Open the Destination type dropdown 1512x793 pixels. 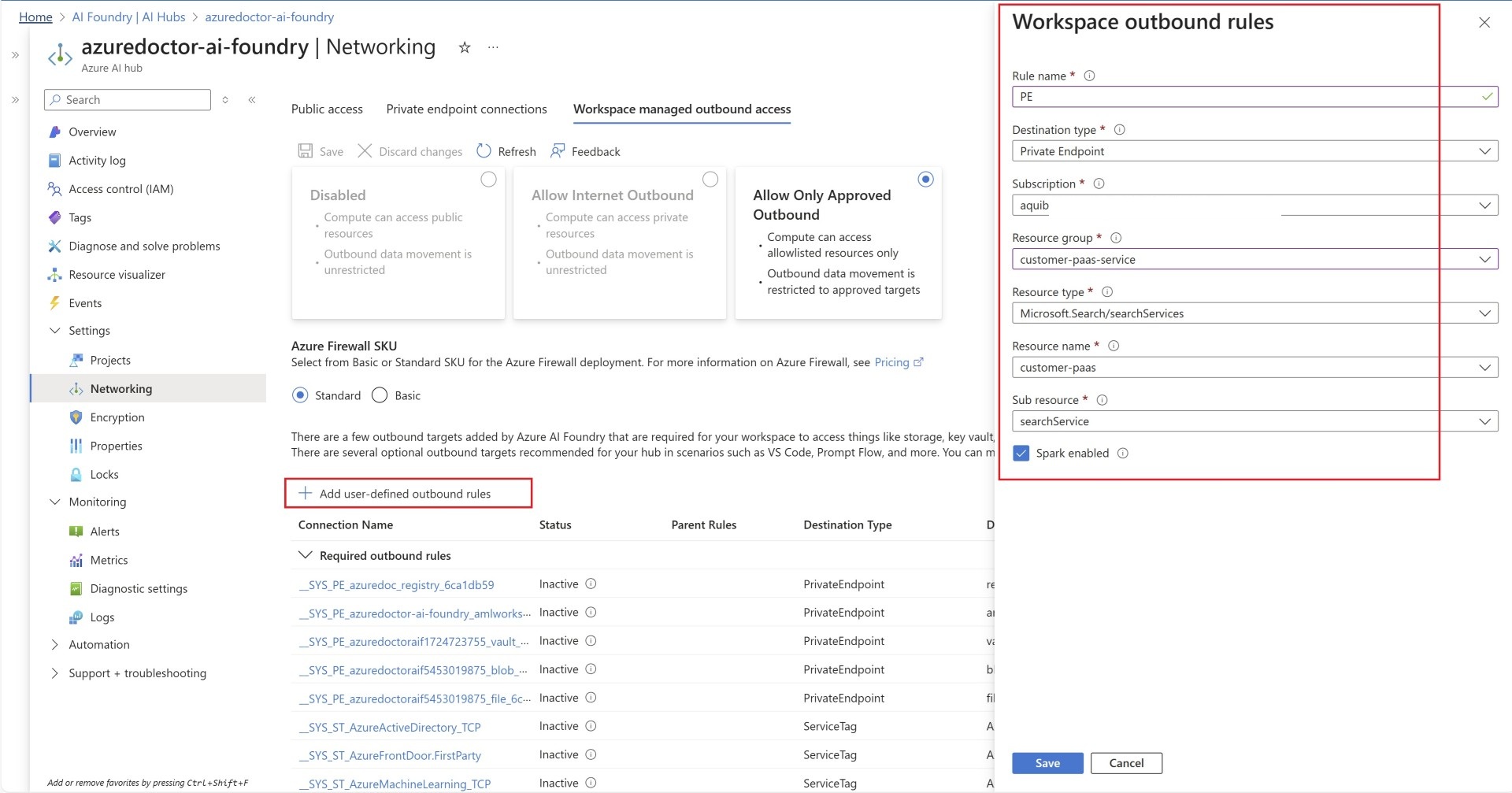pos(1254,151)
